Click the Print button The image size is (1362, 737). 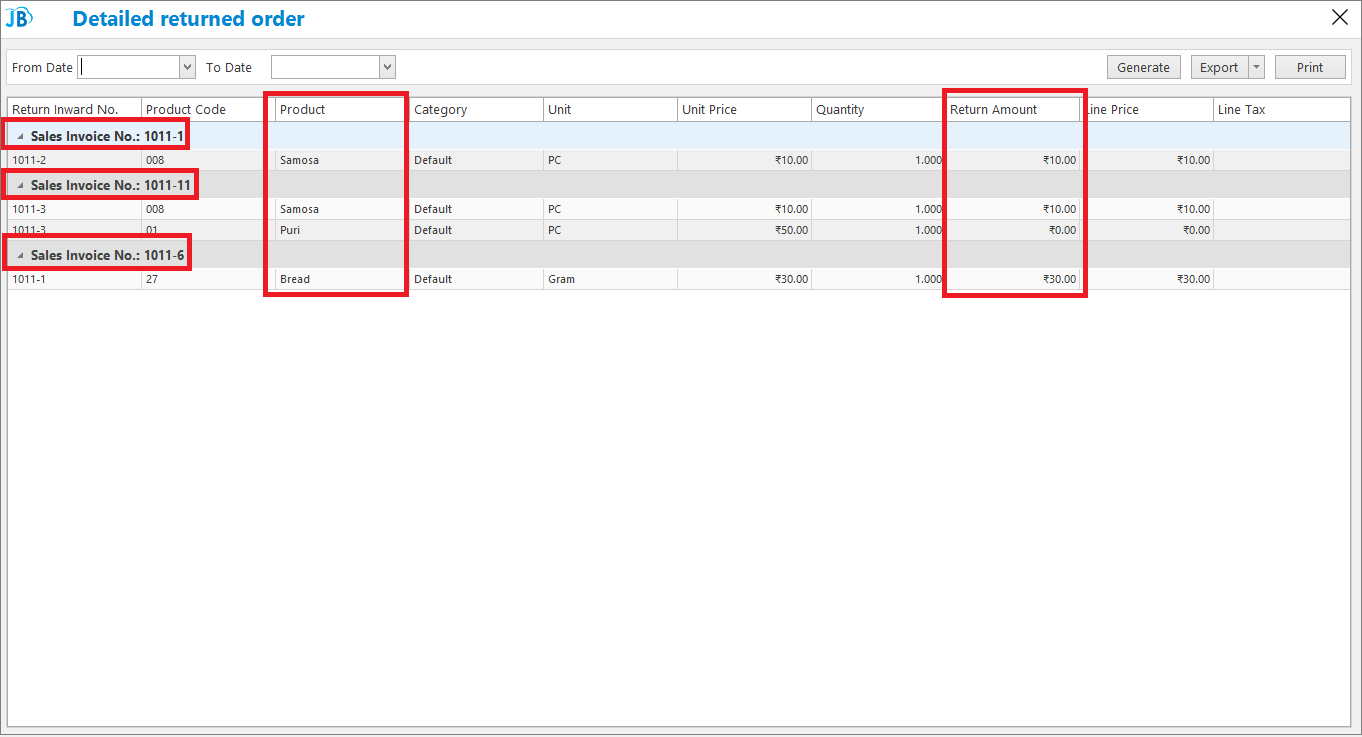pos(1310,67)
